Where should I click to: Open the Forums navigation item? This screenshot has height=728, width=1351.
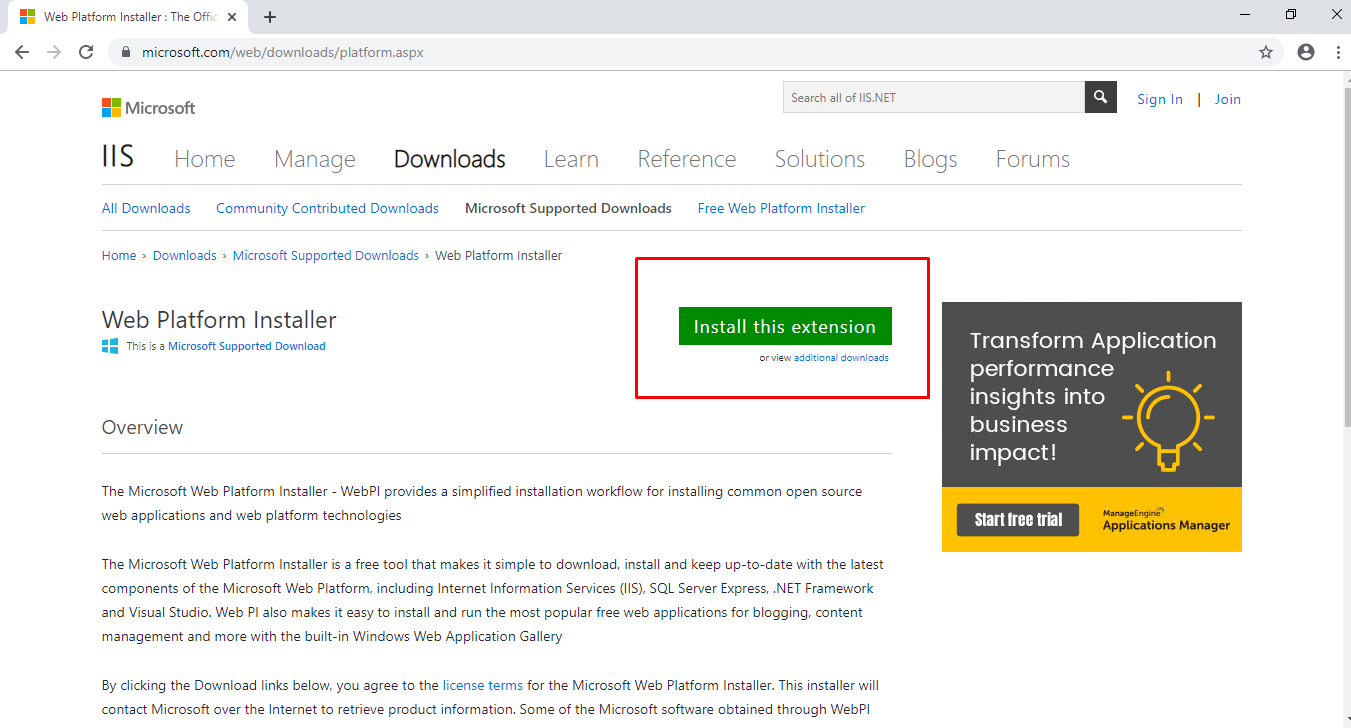coord(1033,159)
